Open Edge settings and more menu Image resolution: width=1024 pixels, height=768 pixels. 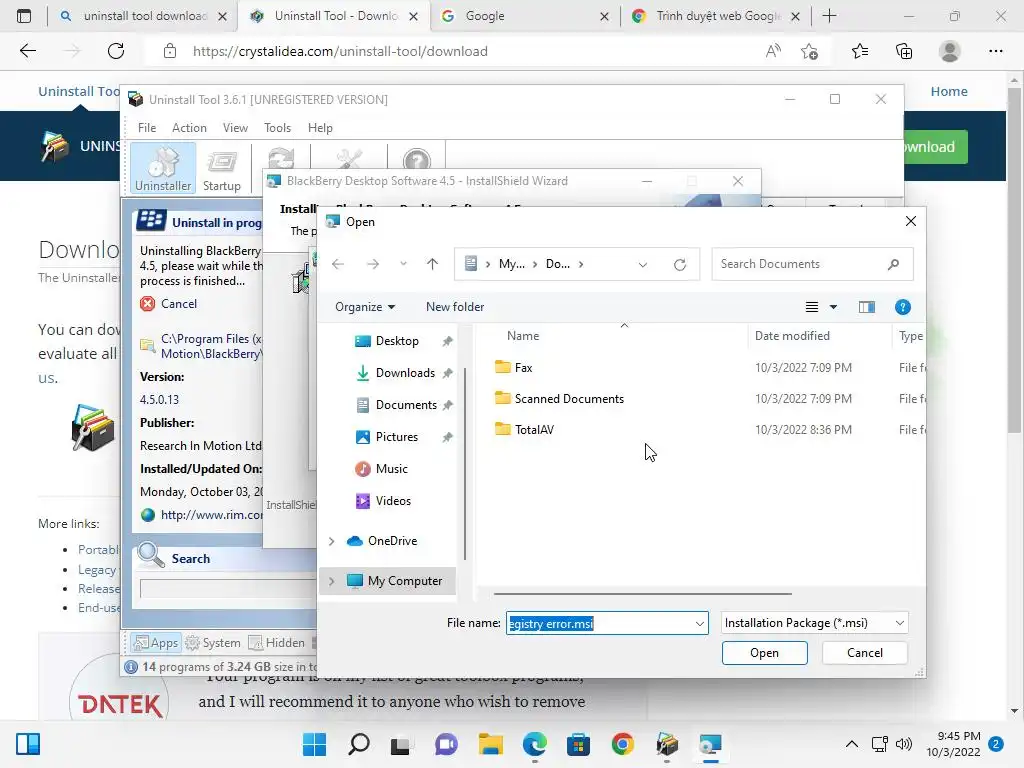[995, 51]
